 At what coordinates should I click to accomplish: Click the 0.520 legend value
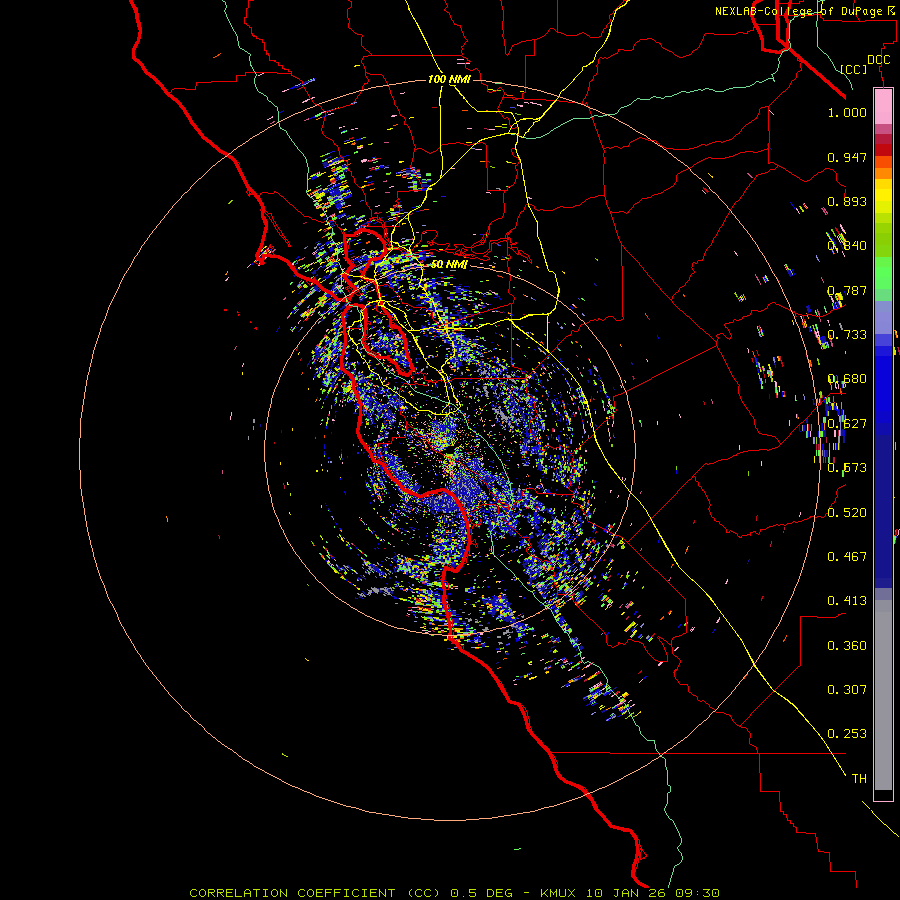[847, 513]
